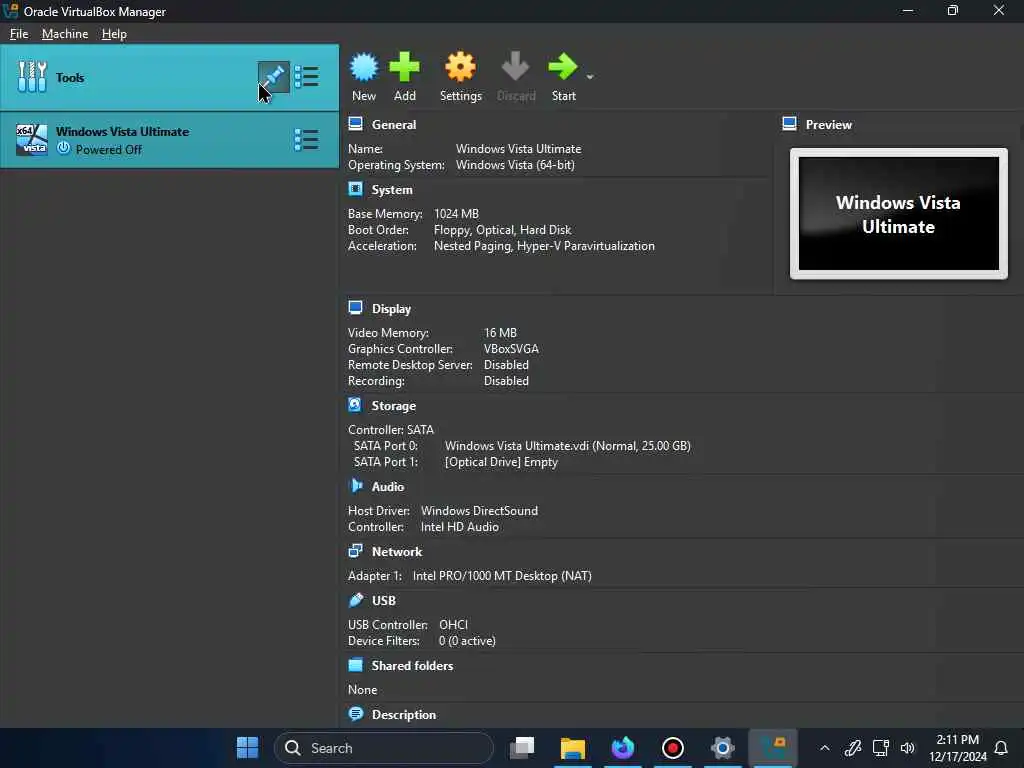This screenshot has width=1024, height=768.
Task: Click Graphics Controller value 'VBoxSVGA'
Action: tap(511, 349)
